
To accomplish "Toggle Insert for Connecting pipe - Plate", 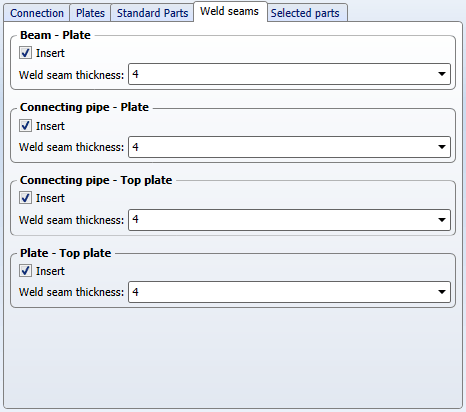I will (25, 126).
